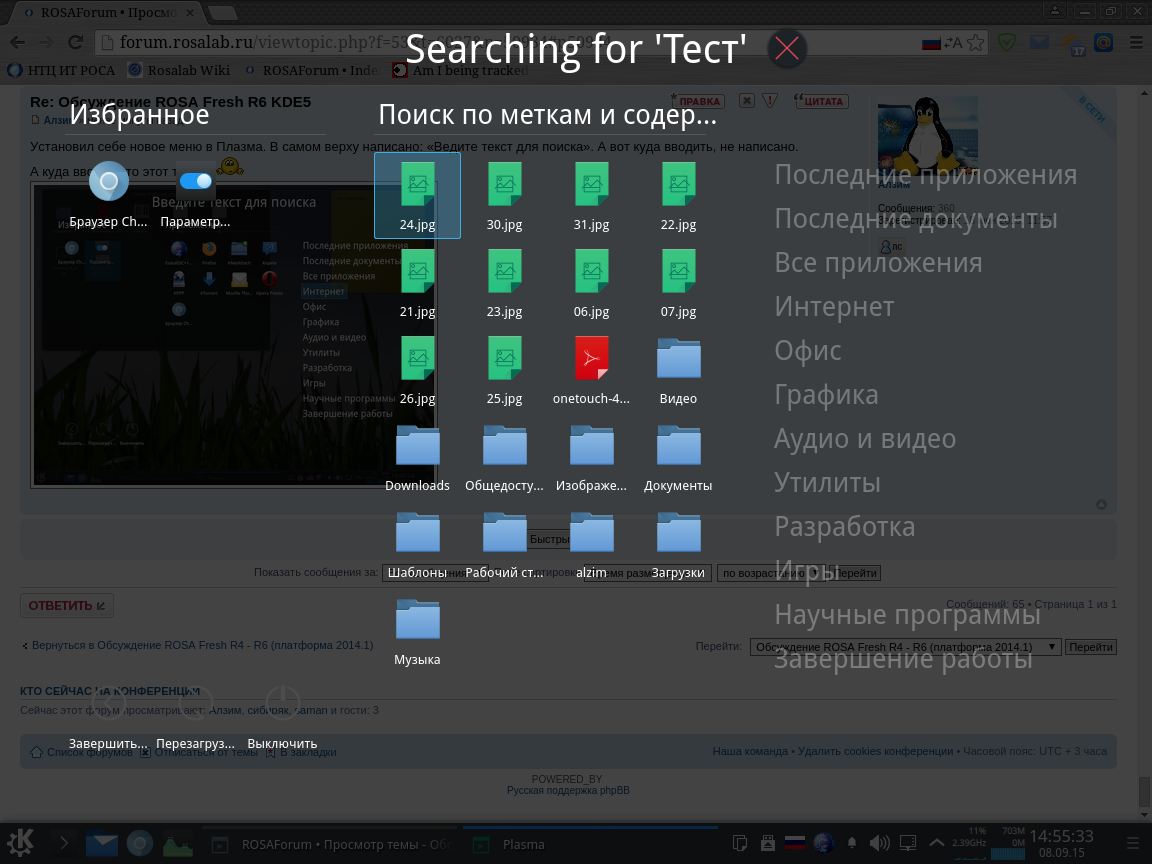This screenshot has height=864, width=1152.
Task: Open the Видео folder
Action: click(x=678, y=370)
